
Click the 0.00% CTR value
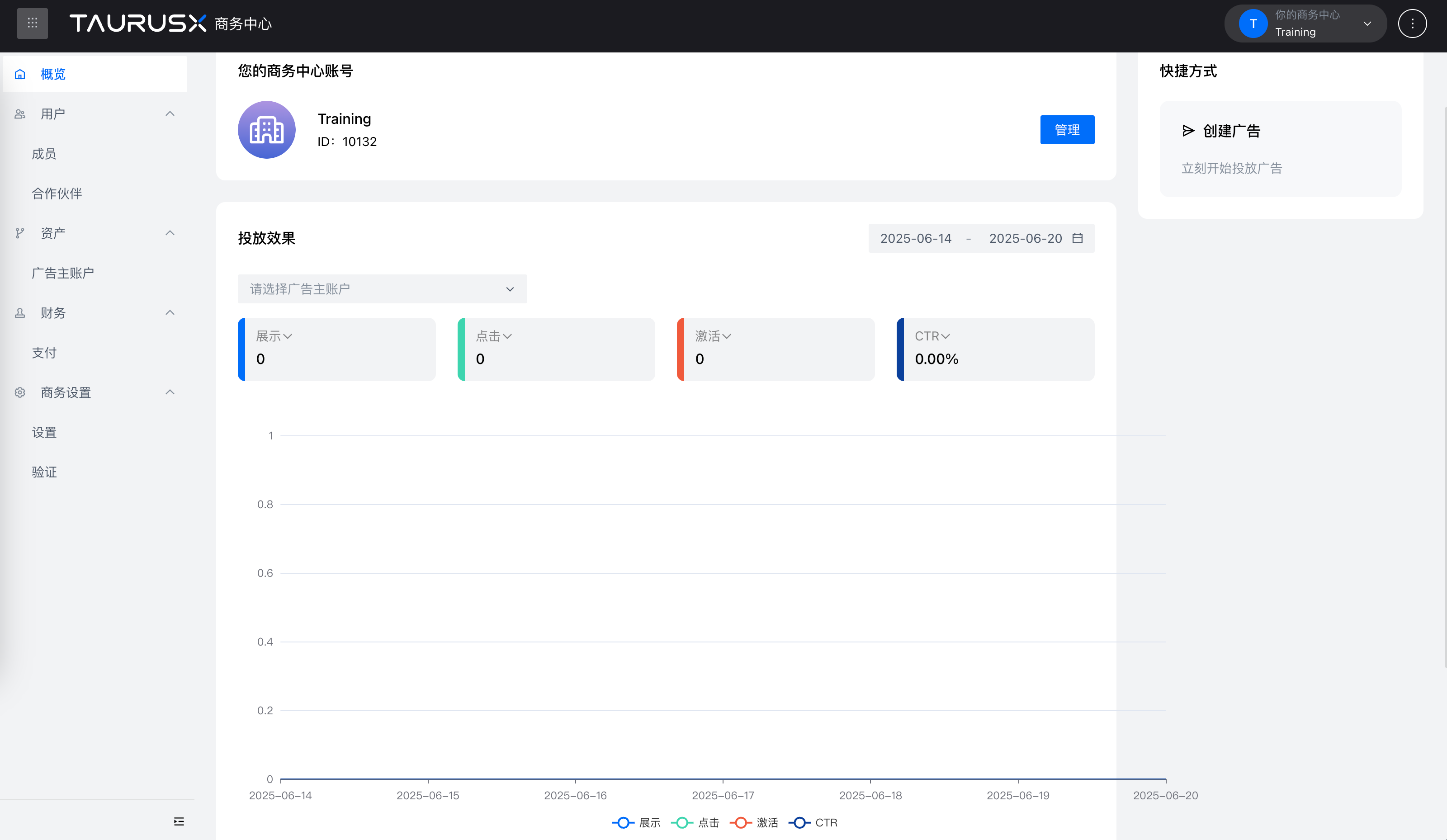[936, 359]
